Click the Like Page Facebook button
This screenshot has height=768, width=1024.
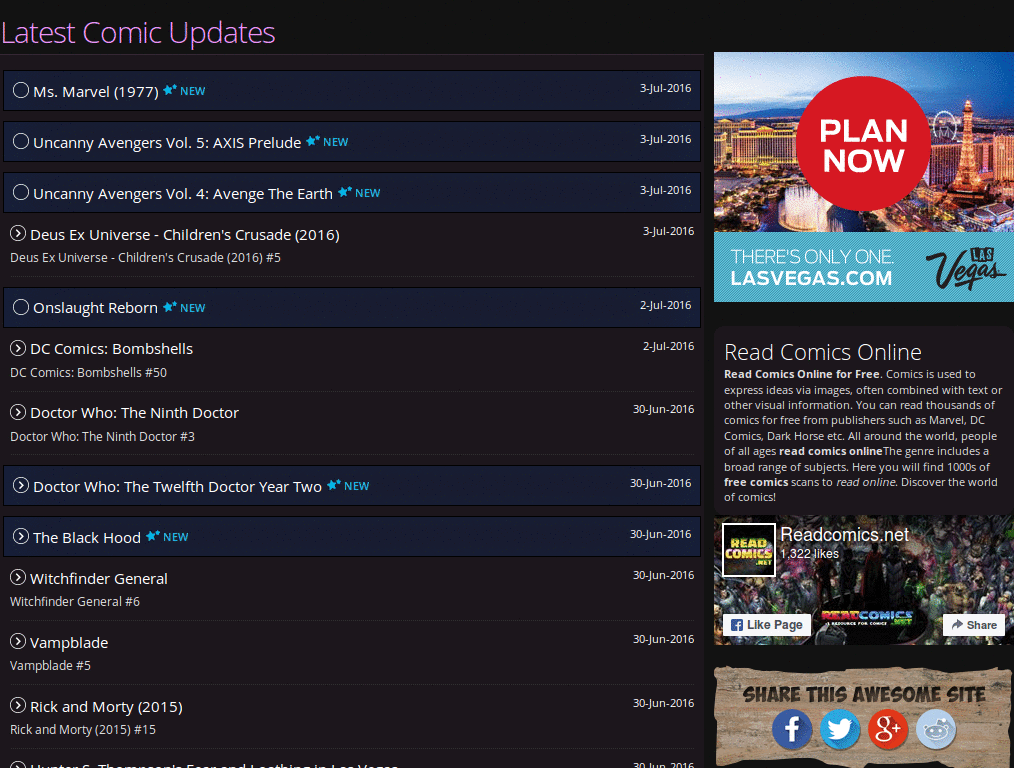click(767, 625)
